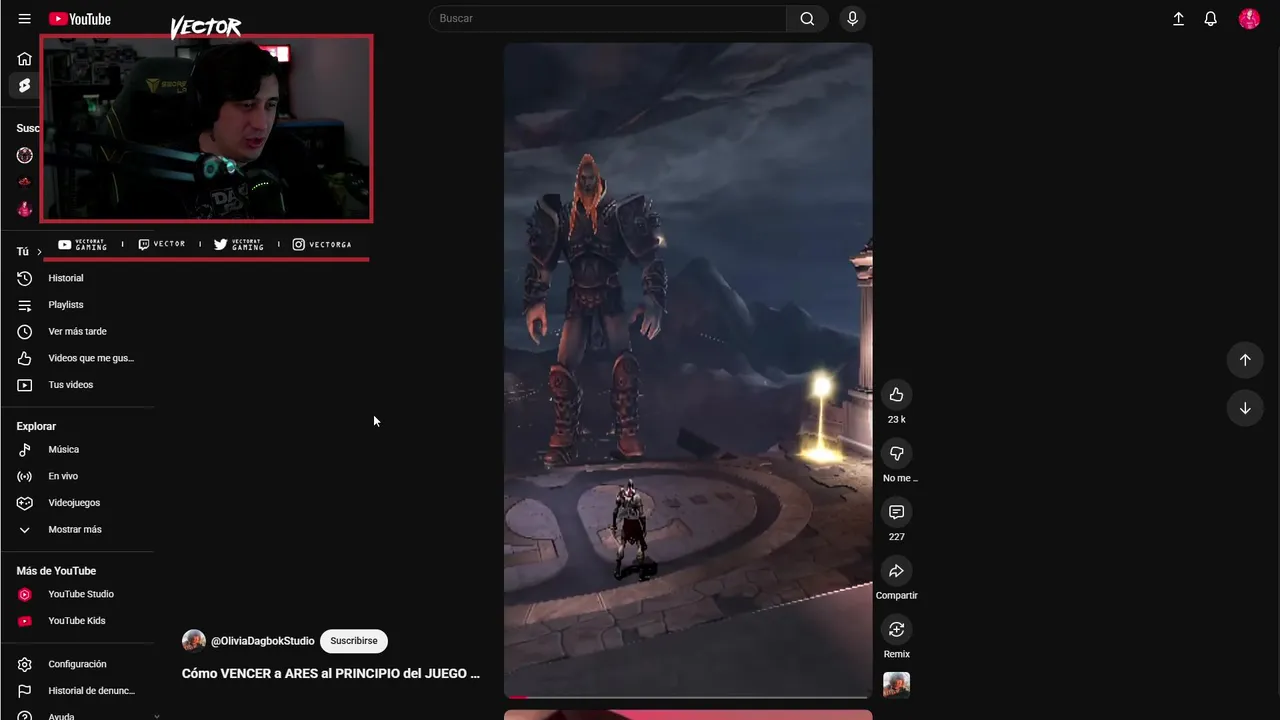Click the Playlists list icon
The width and height of the screenshot is (1280, 720).
coord(25,305)
